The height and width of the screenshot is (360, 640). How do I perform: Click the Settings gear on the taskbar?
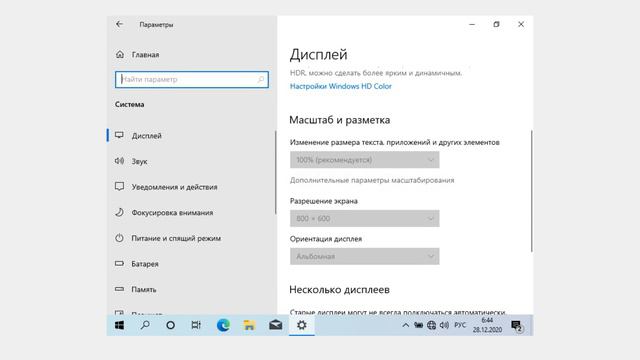coord(302,325)
